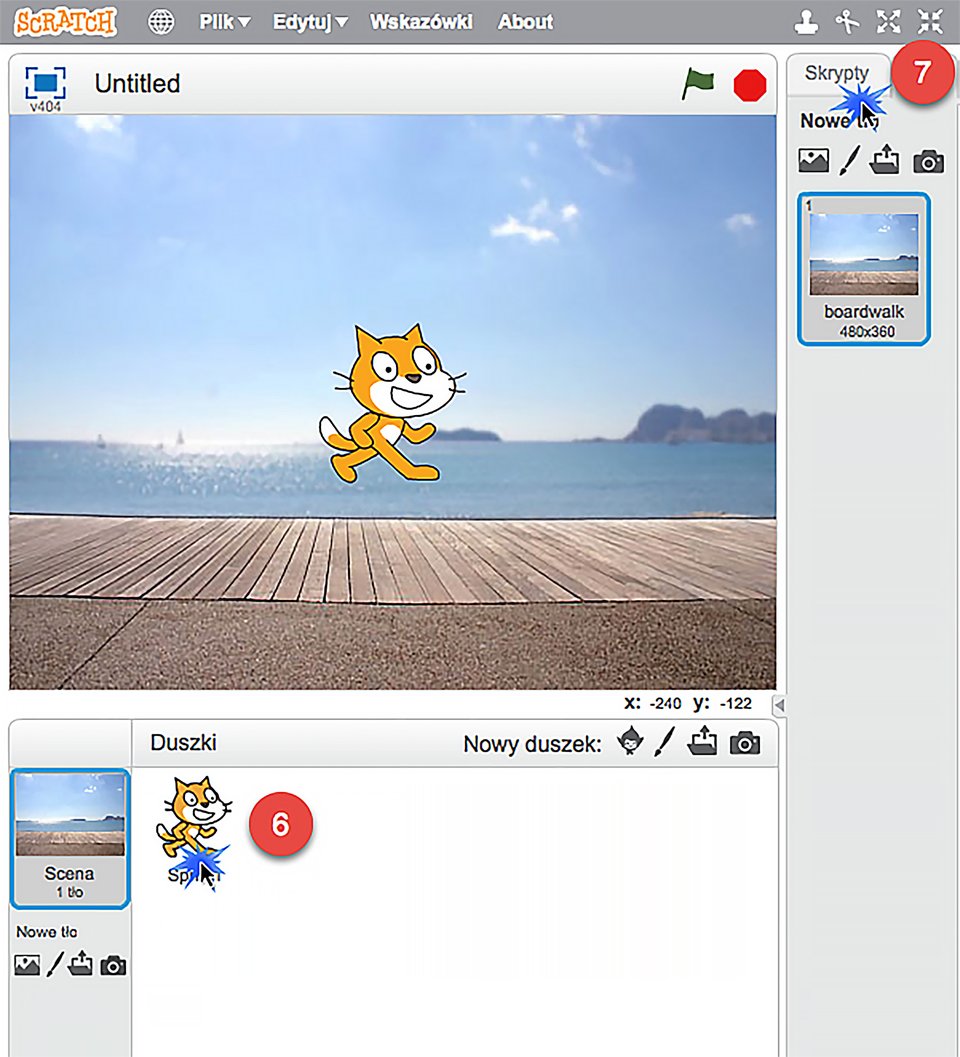Choose backdrop from library below Scena
The height and width of the screenshot is (1057, 960).
pyautogui.click(x=27, y=965)
